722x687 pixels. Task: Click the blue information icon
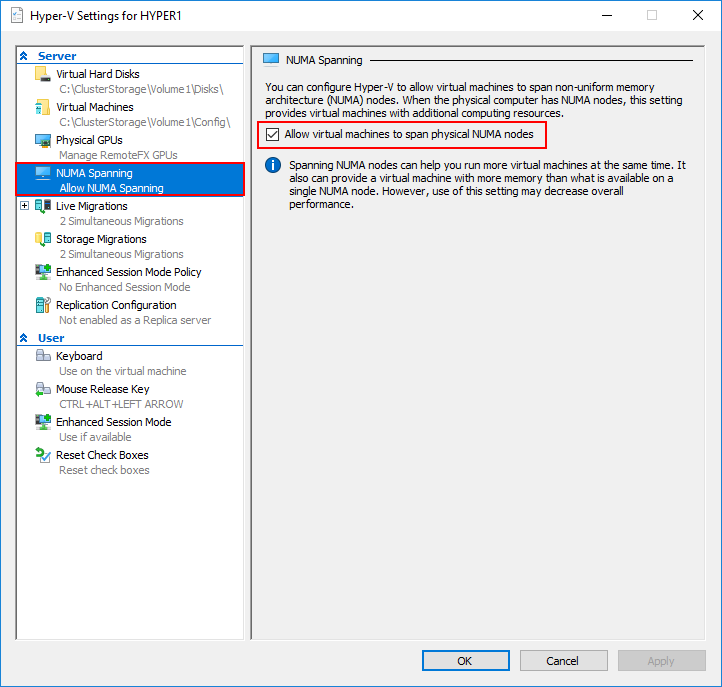click(273, 165)
